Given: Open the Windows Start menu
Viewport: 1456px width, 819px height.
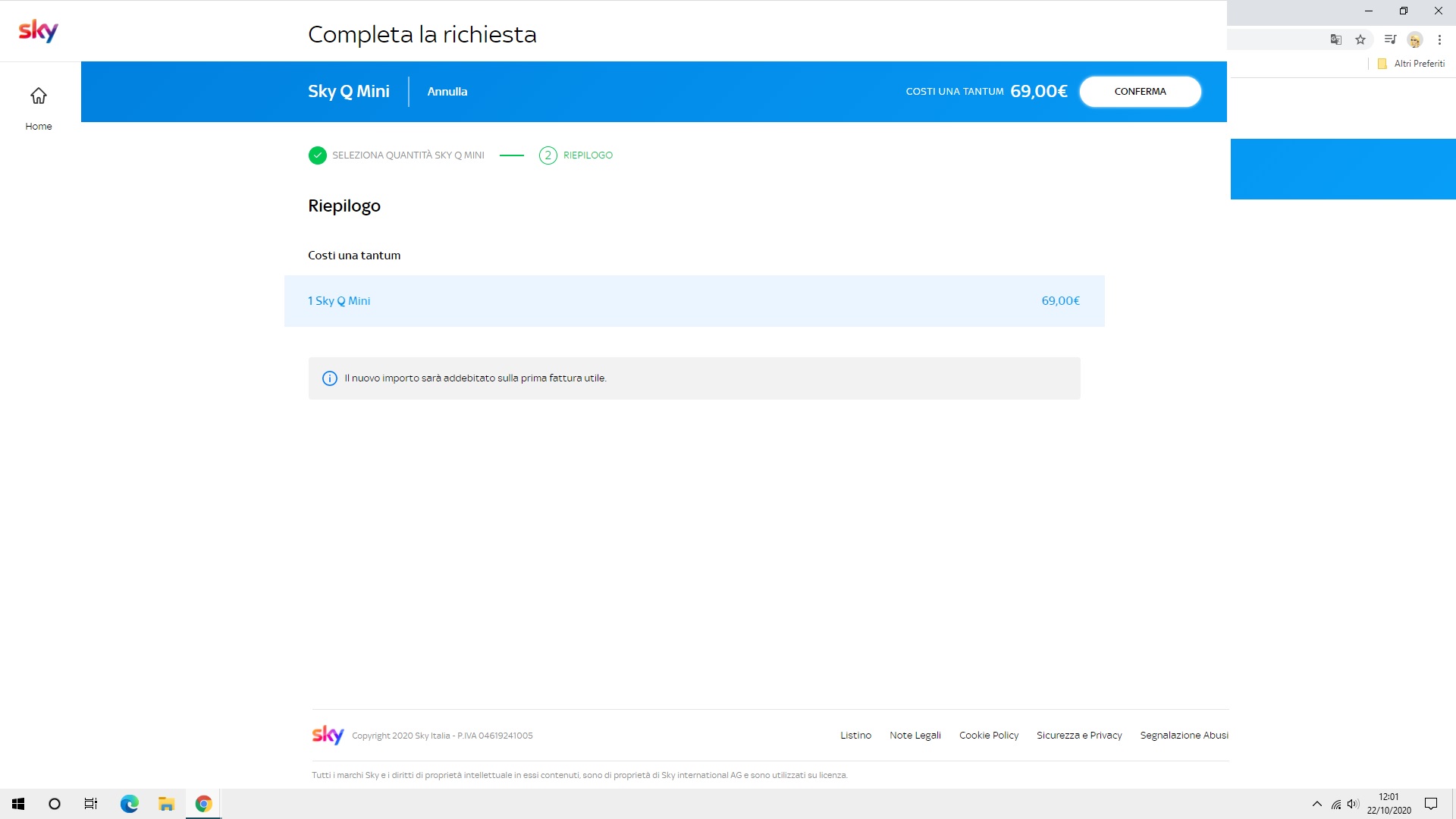Looking at the screenshot, I should 18,804.
